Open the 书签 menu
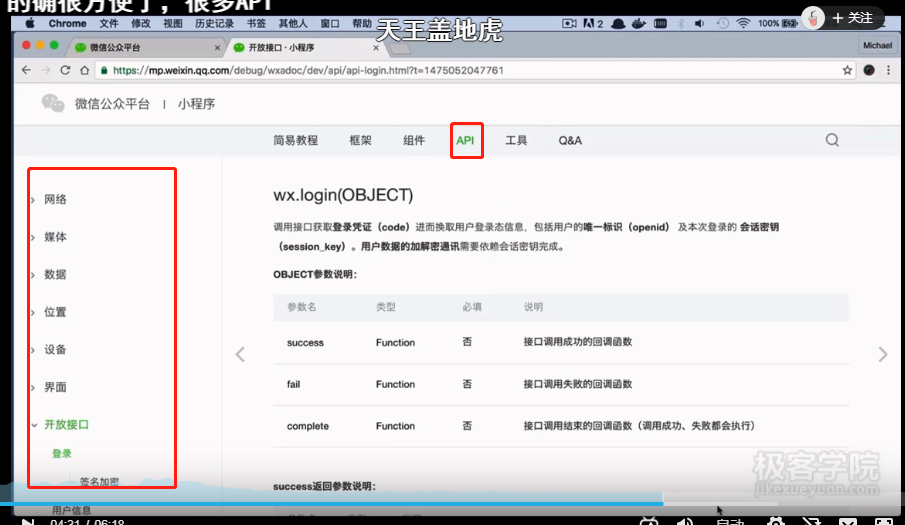This screenshot has width=905, height=525. pos(256,24)
